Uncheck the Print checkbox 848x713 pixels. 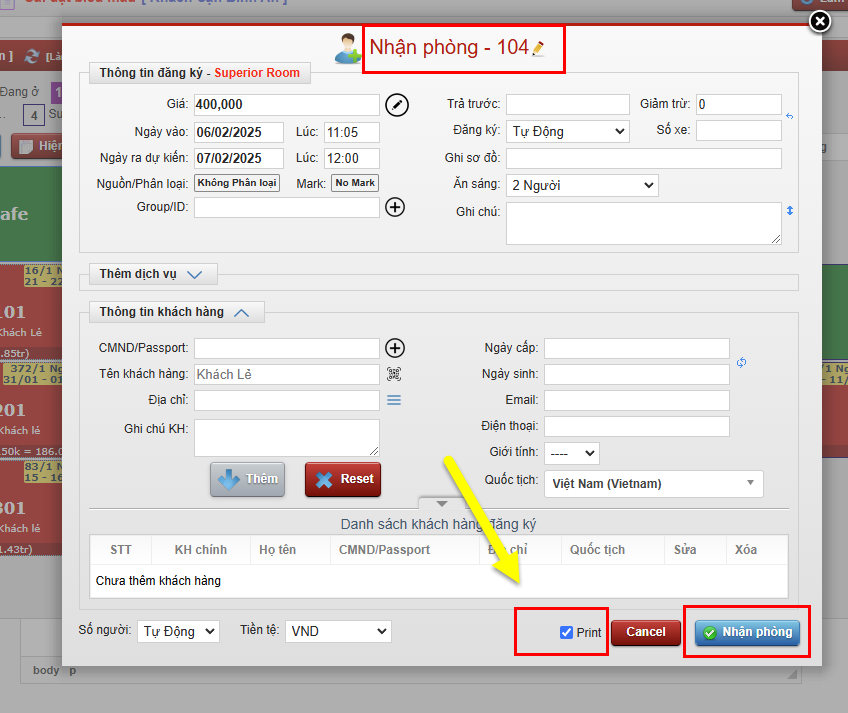coord(566,633)
